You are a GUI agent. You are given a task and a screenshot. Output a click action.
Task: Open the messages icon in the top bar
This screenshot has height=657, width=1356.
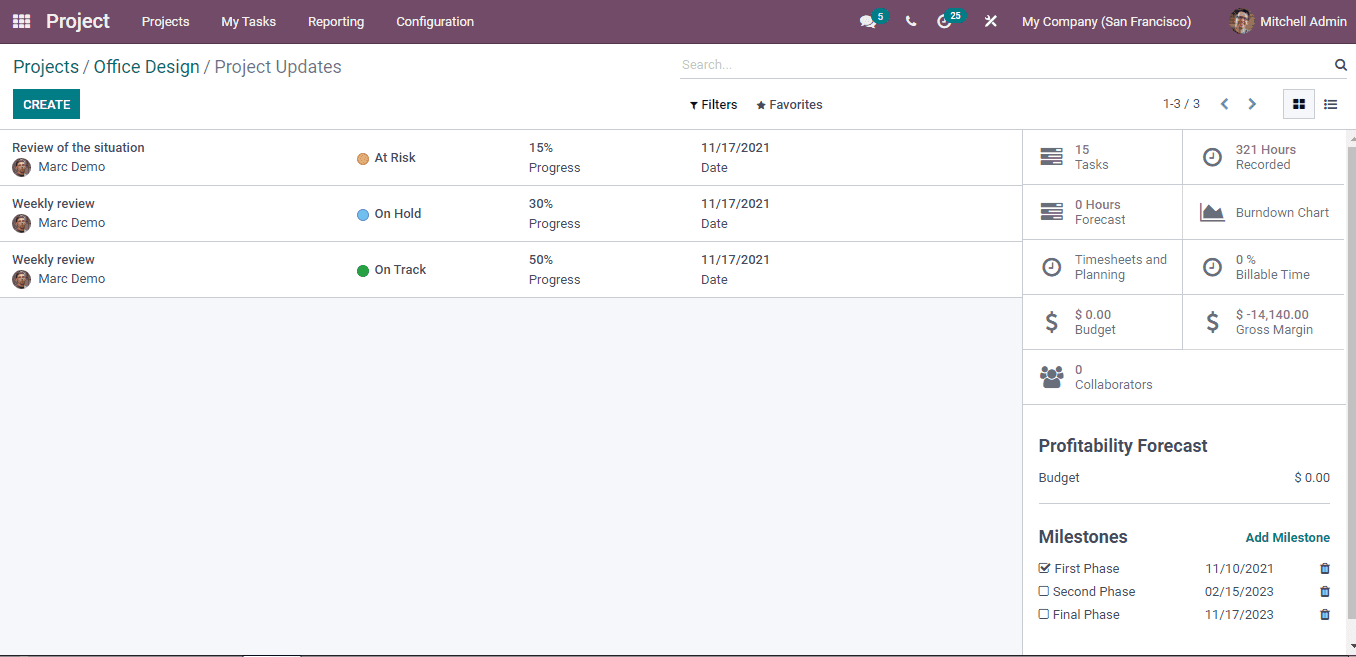pos(866,20)
